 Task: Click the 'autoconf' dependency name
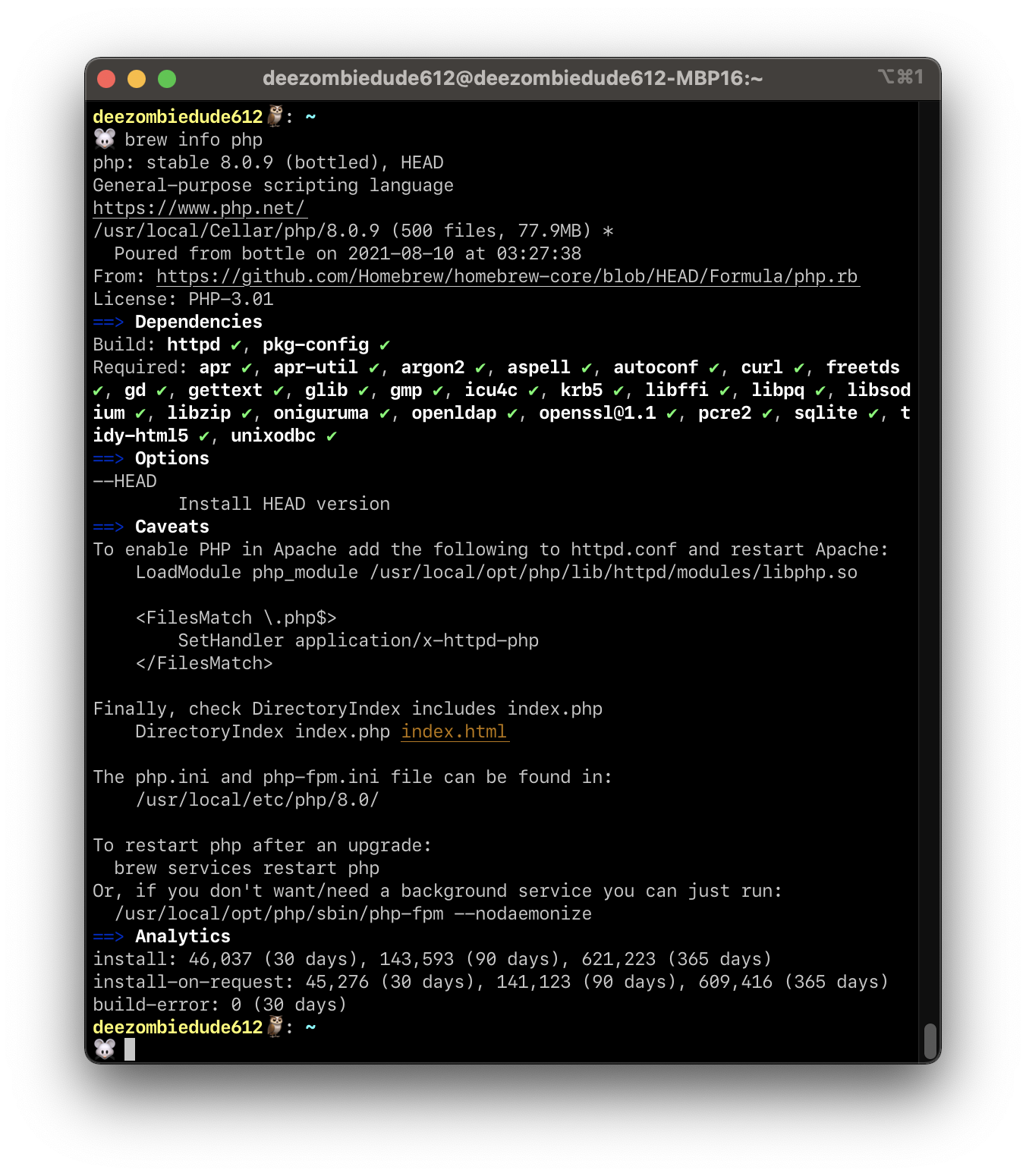pyautogui.click(x=656, y=367)
